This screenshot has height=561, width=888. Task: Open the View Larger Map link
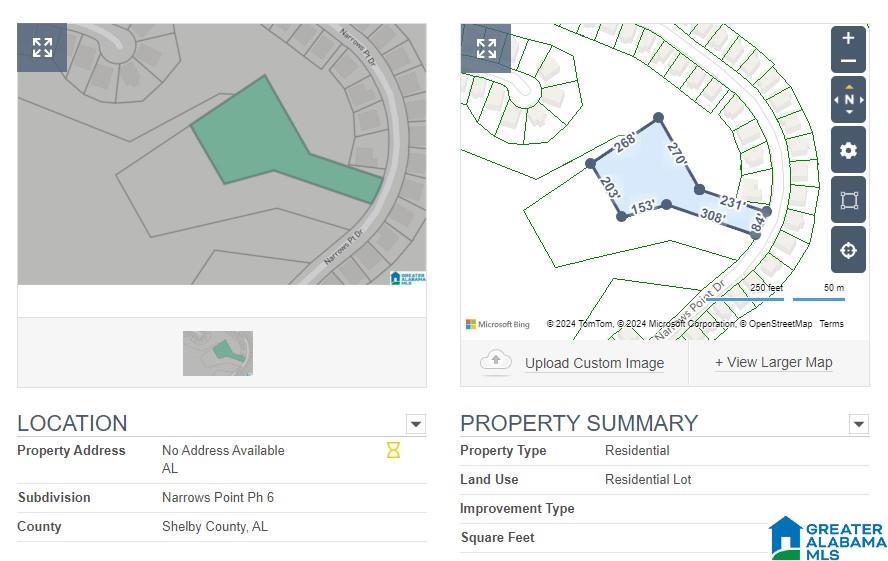[x=774, y=362]
